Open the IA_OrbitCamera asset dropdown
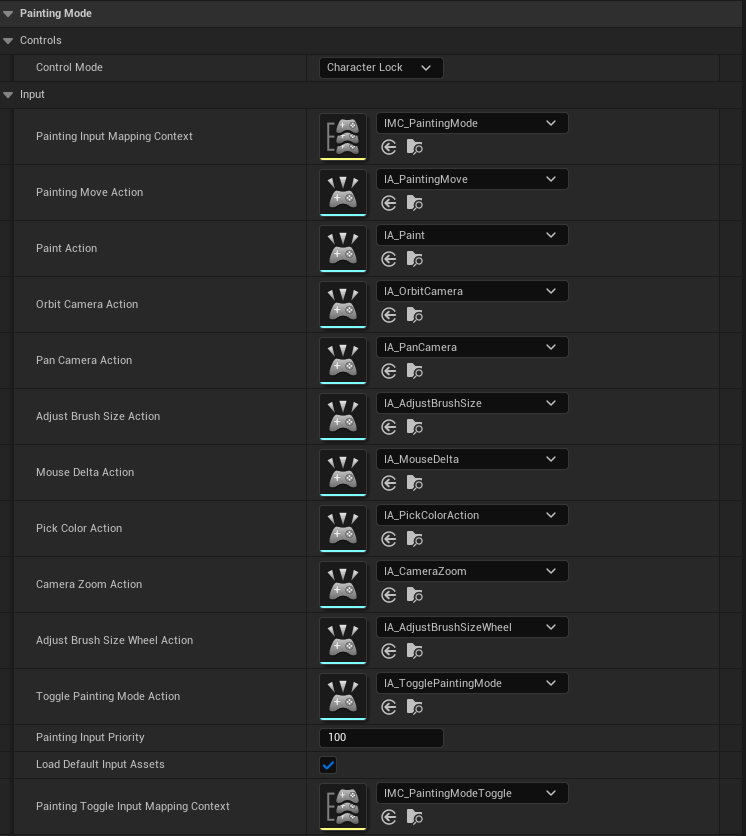The image size is (746, 836). point(472,291)
